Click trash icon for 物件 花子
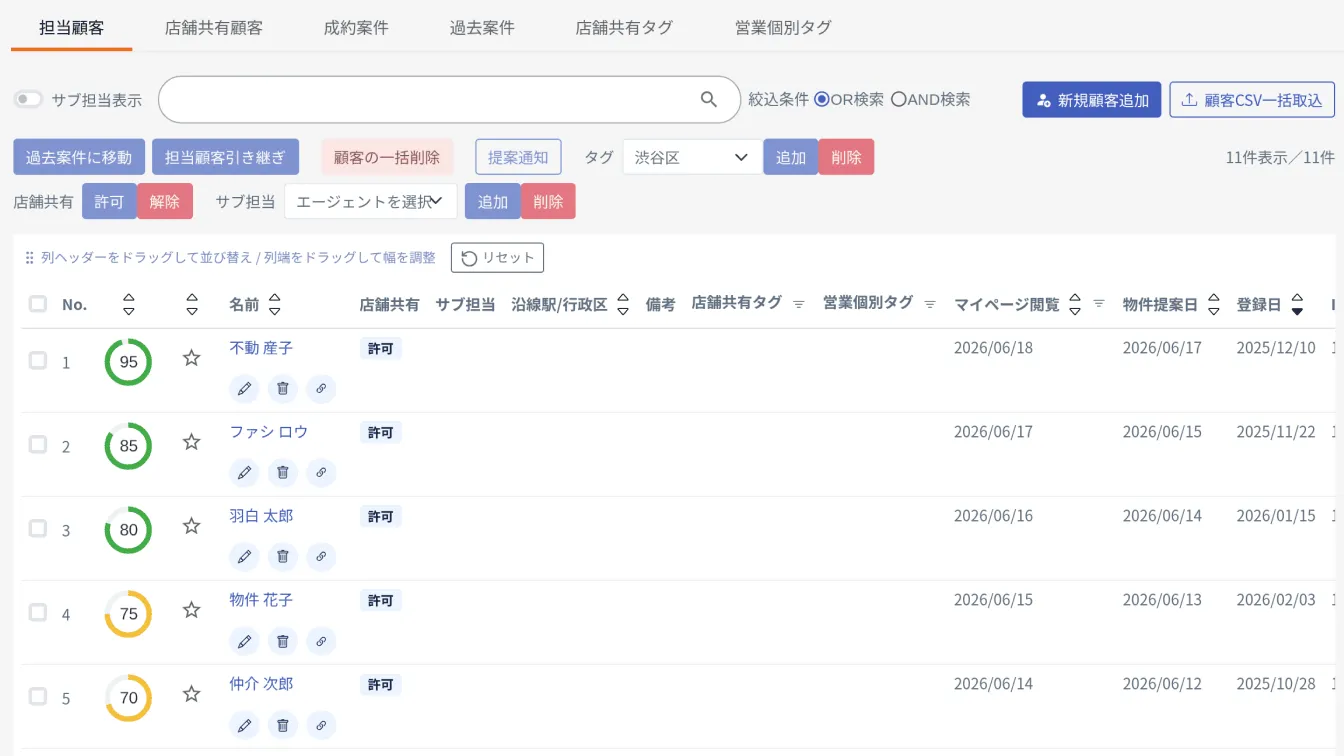The height and width of the screenshot is (756, 1344). [283, 641]
